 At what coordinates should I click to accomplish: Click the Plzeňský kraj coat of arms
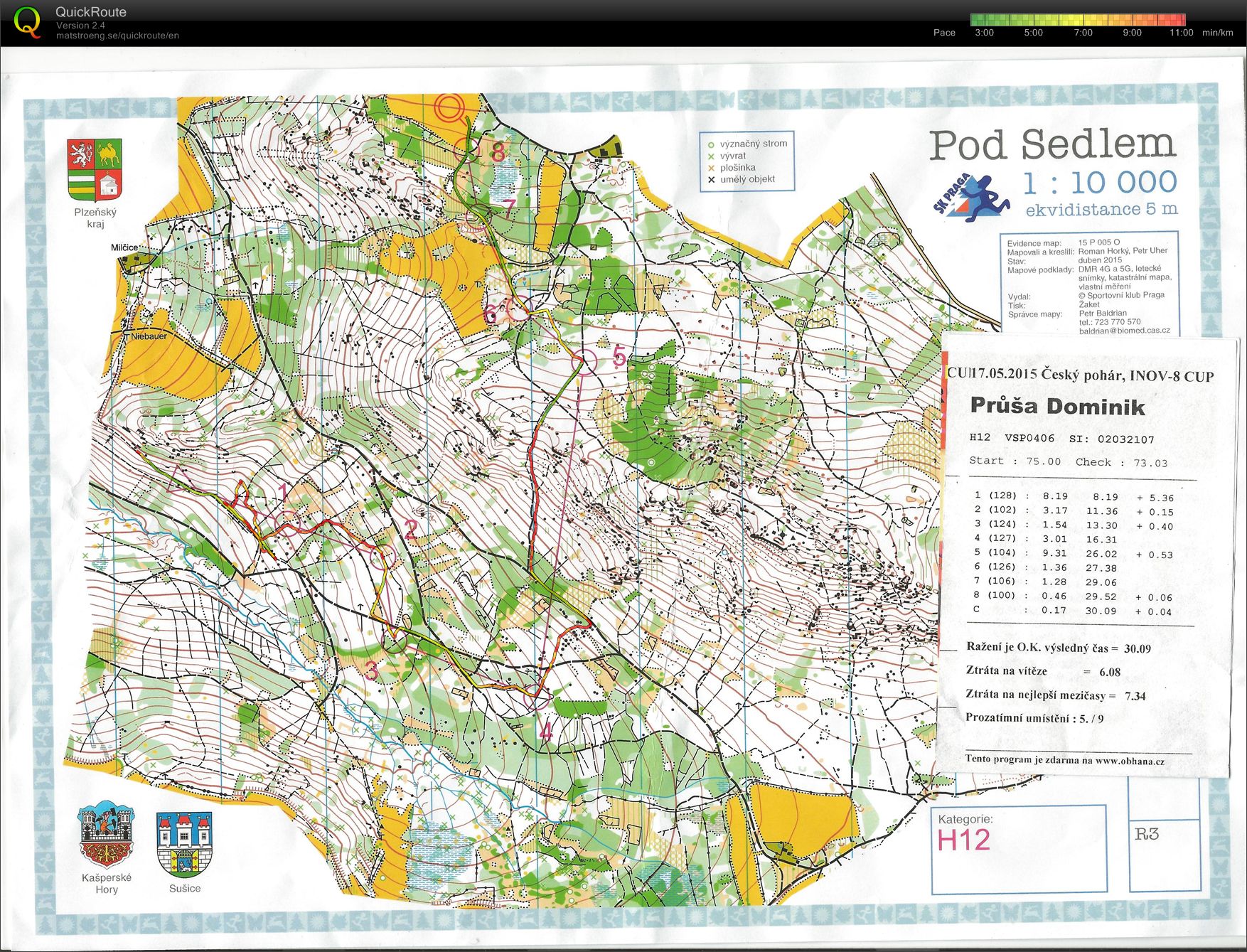pos(95,170)
